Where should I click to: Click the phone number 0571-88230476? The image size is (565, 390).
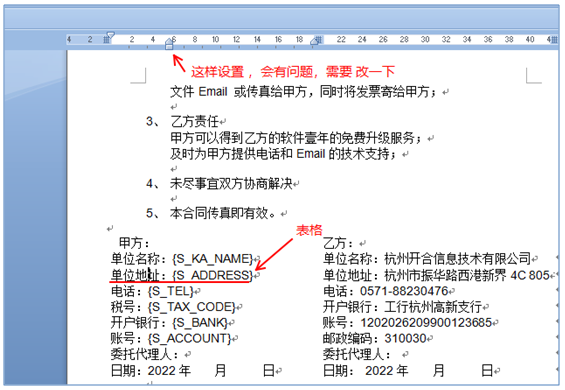point(404,291)
